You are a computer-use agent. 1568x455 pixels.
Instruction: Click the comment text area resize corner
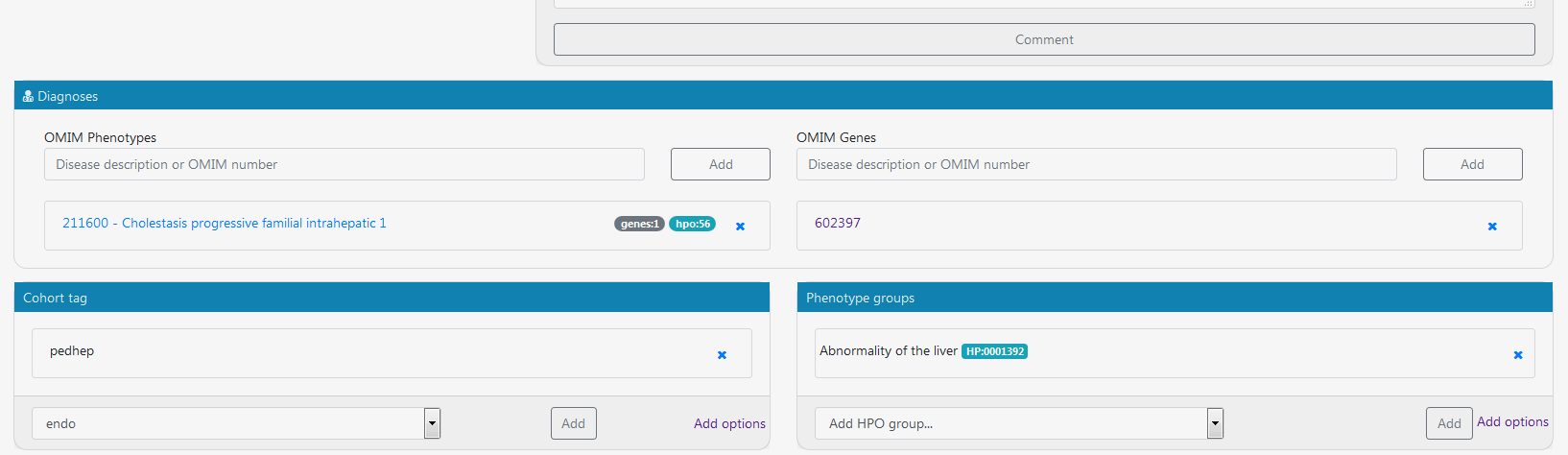1529,4
